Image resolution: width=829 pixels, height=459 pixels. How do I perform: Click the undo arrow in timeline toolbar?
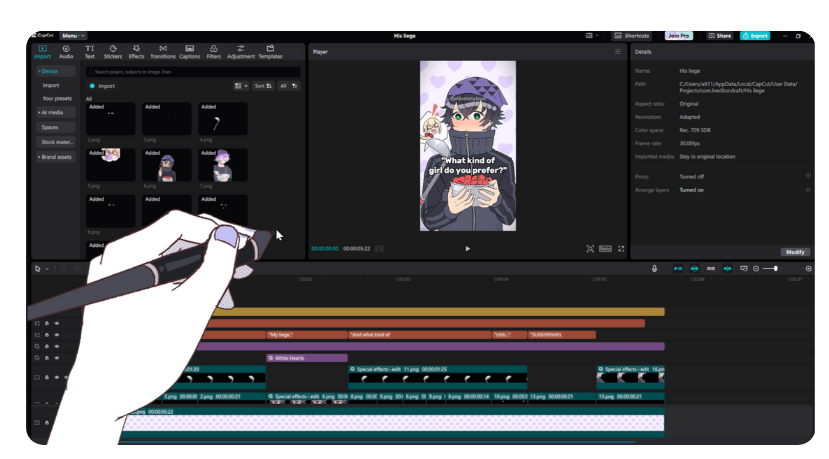[62, 269]
